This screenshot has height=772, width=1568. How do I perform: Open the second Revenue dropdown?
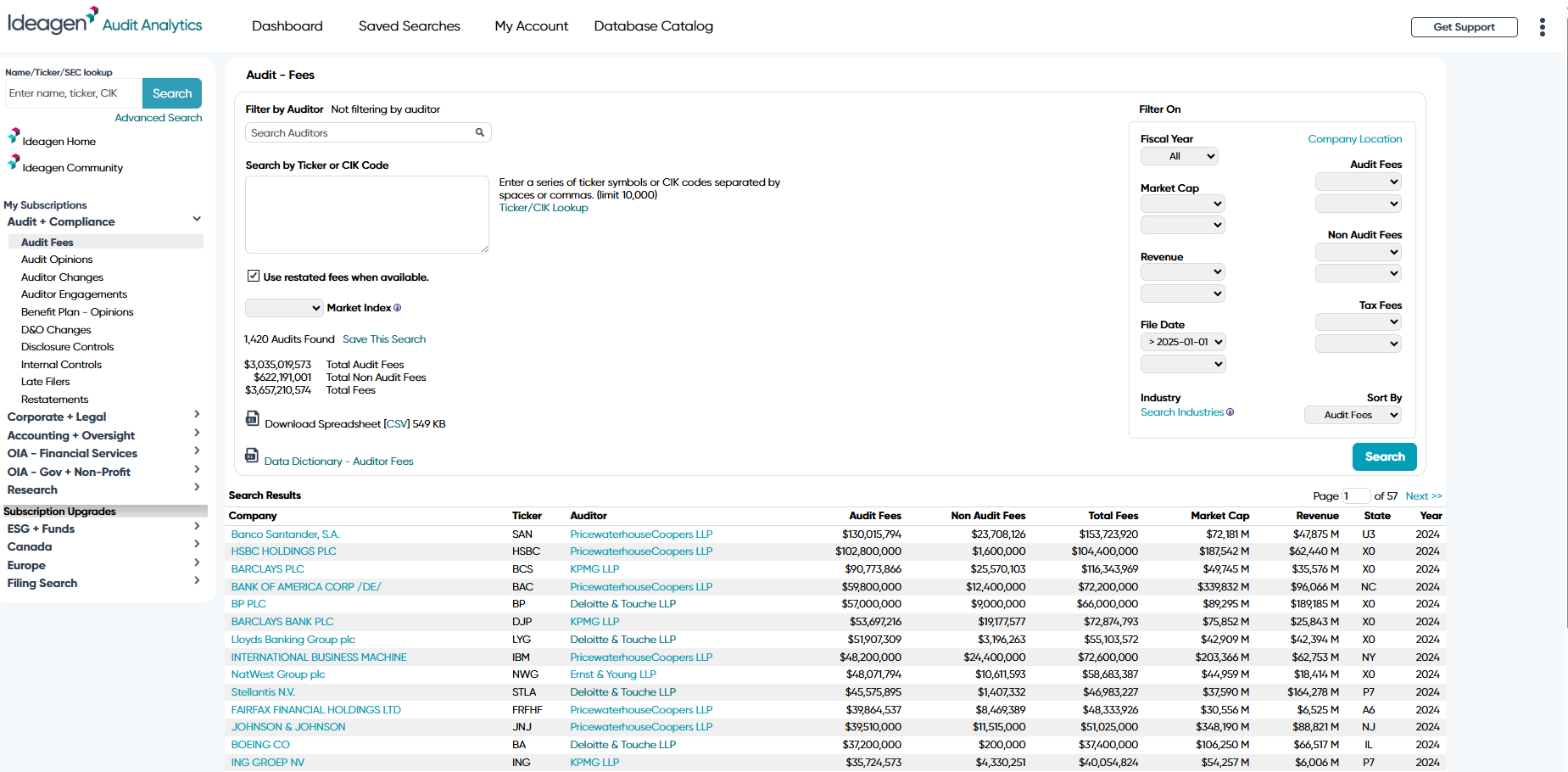[1183, 294]
